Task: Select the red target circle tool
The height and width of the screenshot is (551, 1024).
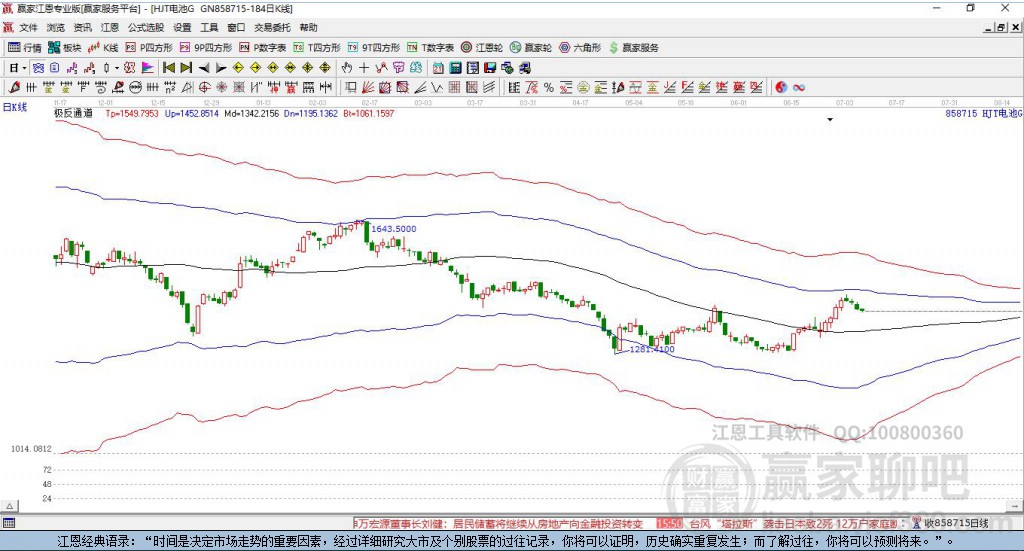Action: (204, 87)
